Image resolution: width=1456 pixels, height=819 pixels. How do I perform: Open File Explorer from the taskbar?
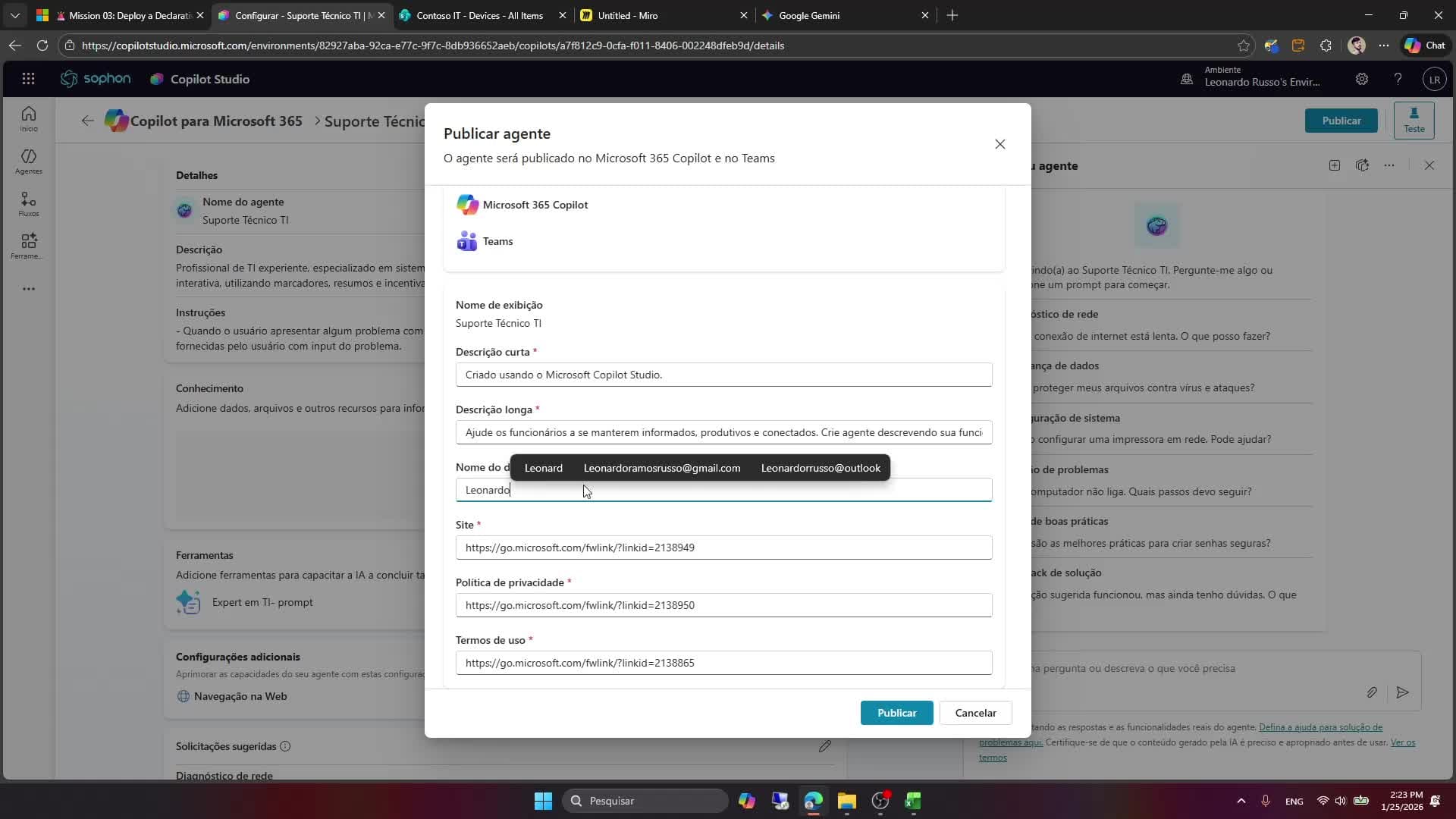pyautogui.click(x=846, y=801)
